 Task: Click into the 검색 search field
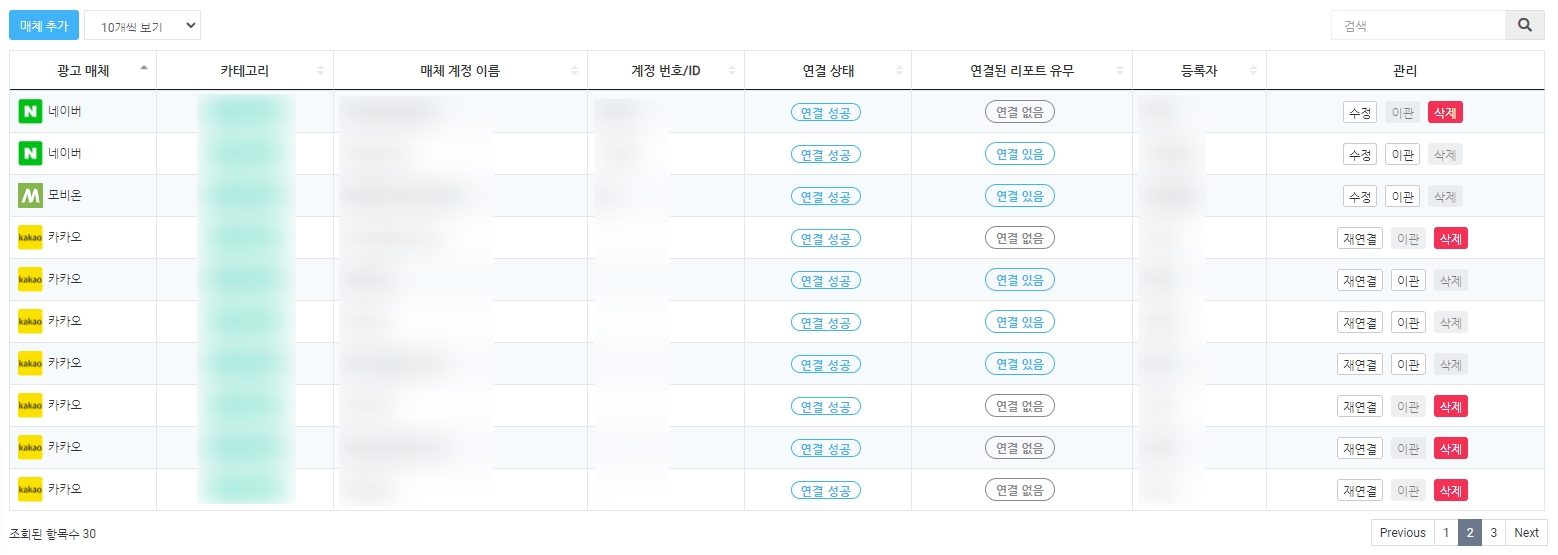point(1418,25)
